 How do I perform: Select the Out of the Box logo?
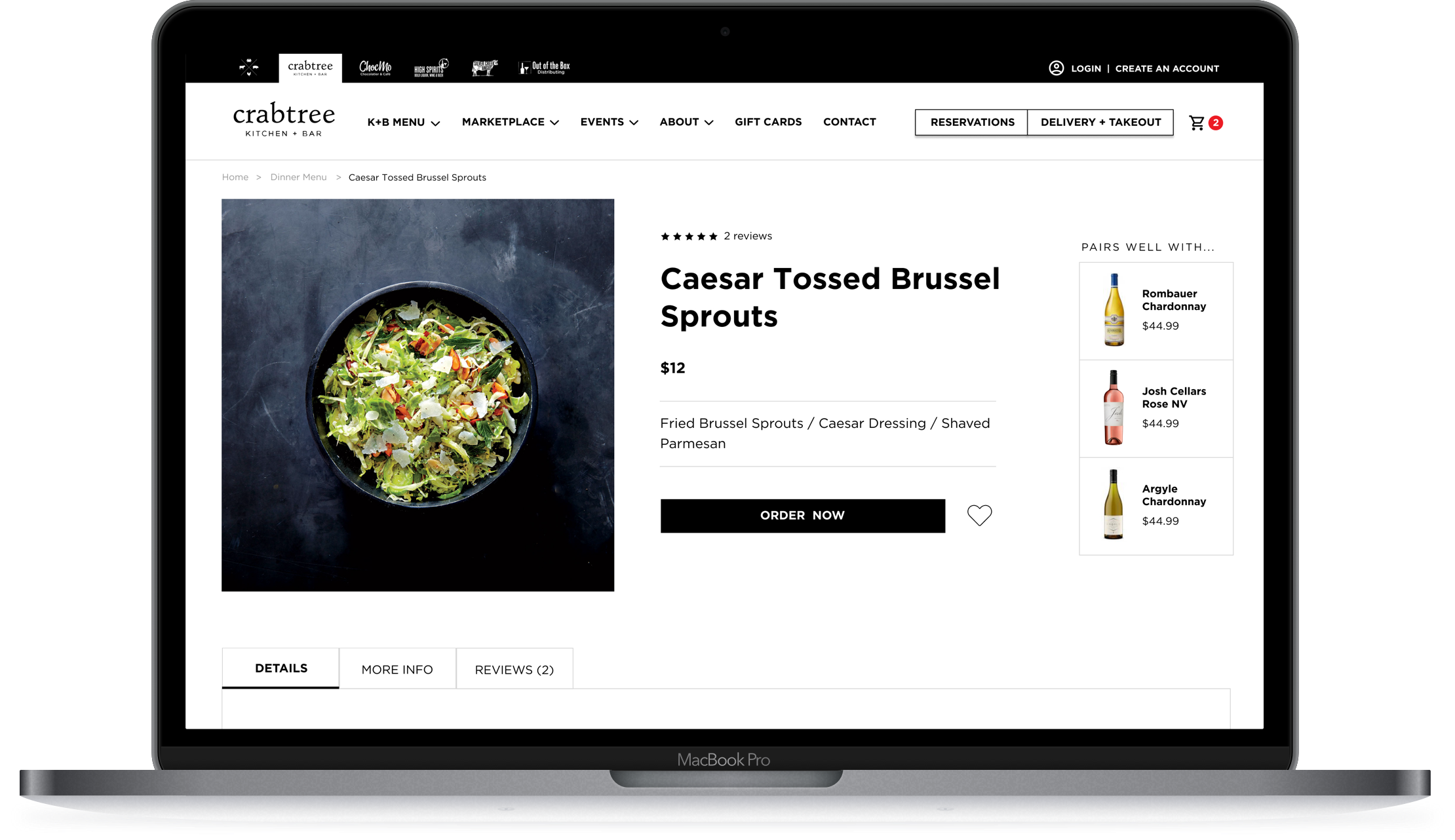tap(544, 67)
